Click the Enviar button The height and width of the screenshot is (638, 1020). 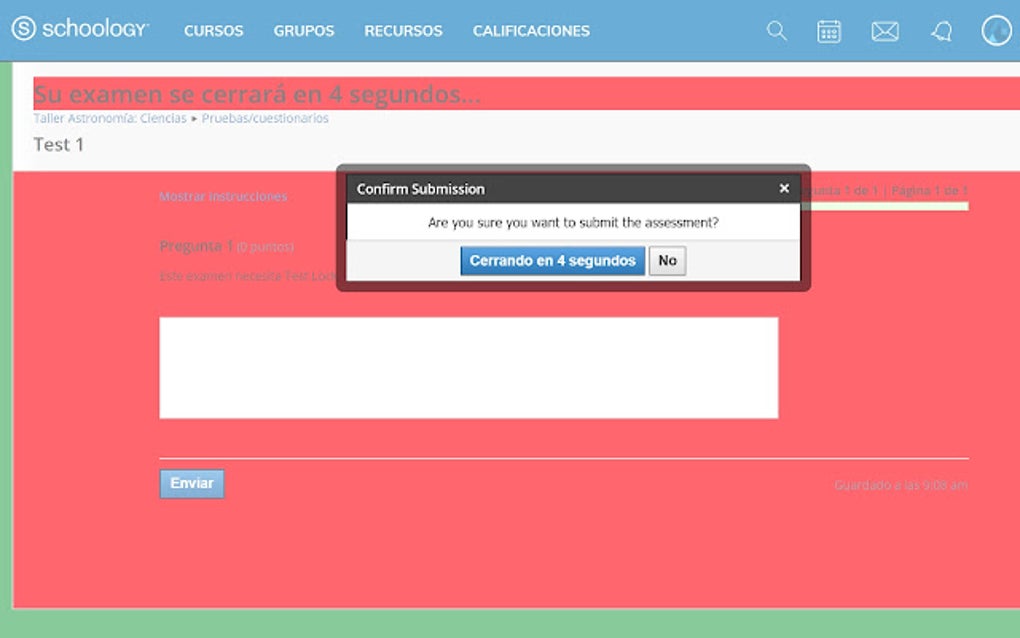click(191, 483)
